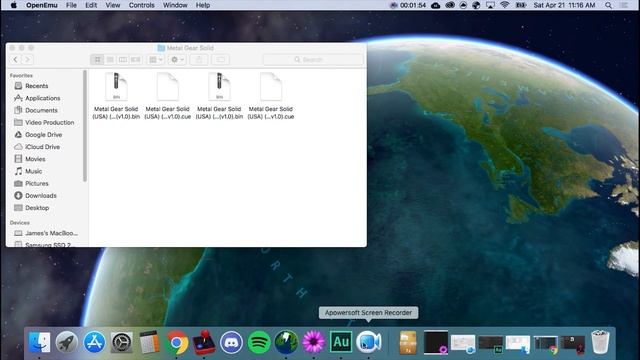The width and height of the screenshot is (640, 360).
Task: Open the item arrangement dropdown
Action: click(156, 60)
